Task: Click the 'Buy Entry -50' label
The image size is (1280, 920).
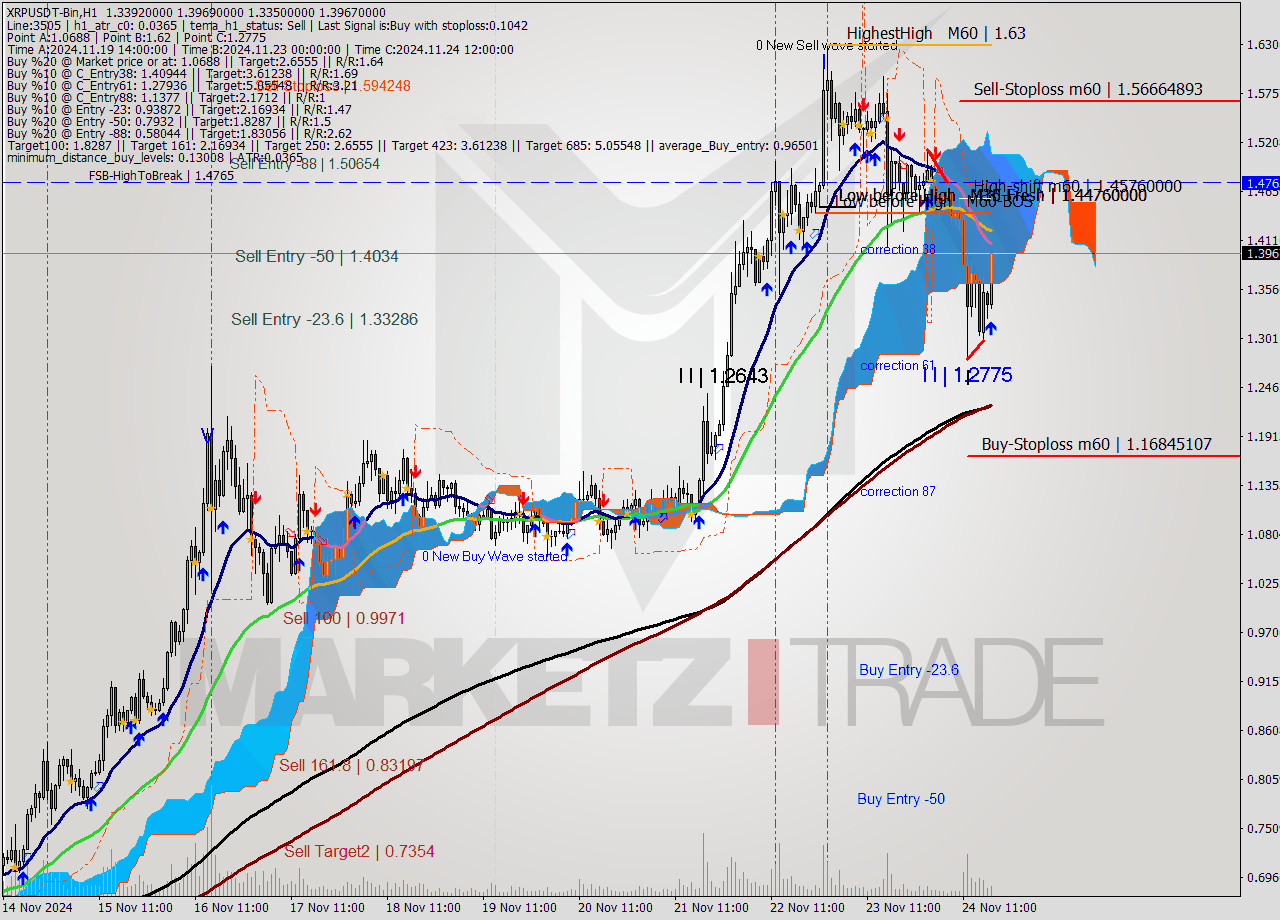Action: 901,799
